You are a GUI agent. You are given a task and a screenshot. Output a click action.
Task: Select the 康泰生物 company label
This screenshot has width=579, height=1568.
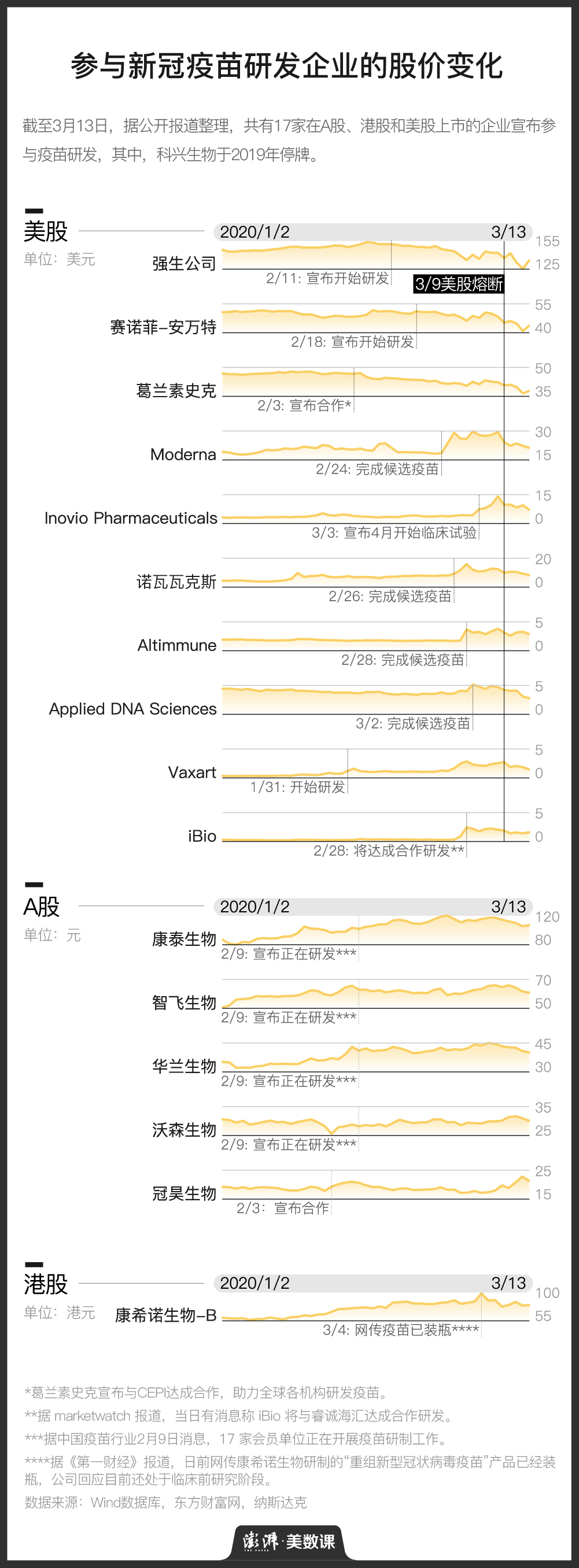(184, 939)
